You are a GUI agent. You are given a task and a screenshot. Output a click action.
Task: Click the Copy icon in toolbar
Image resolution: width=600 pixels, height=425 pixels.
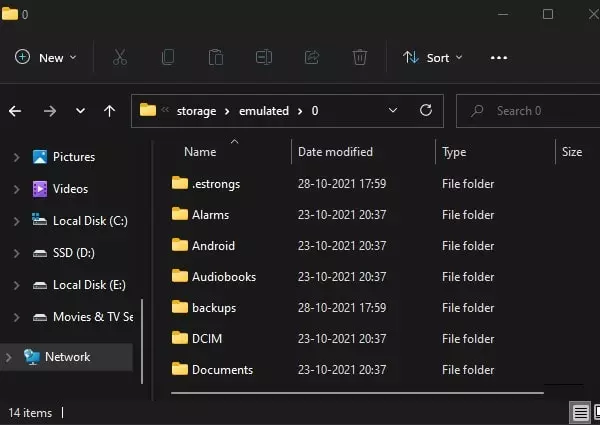click(168, 58)
